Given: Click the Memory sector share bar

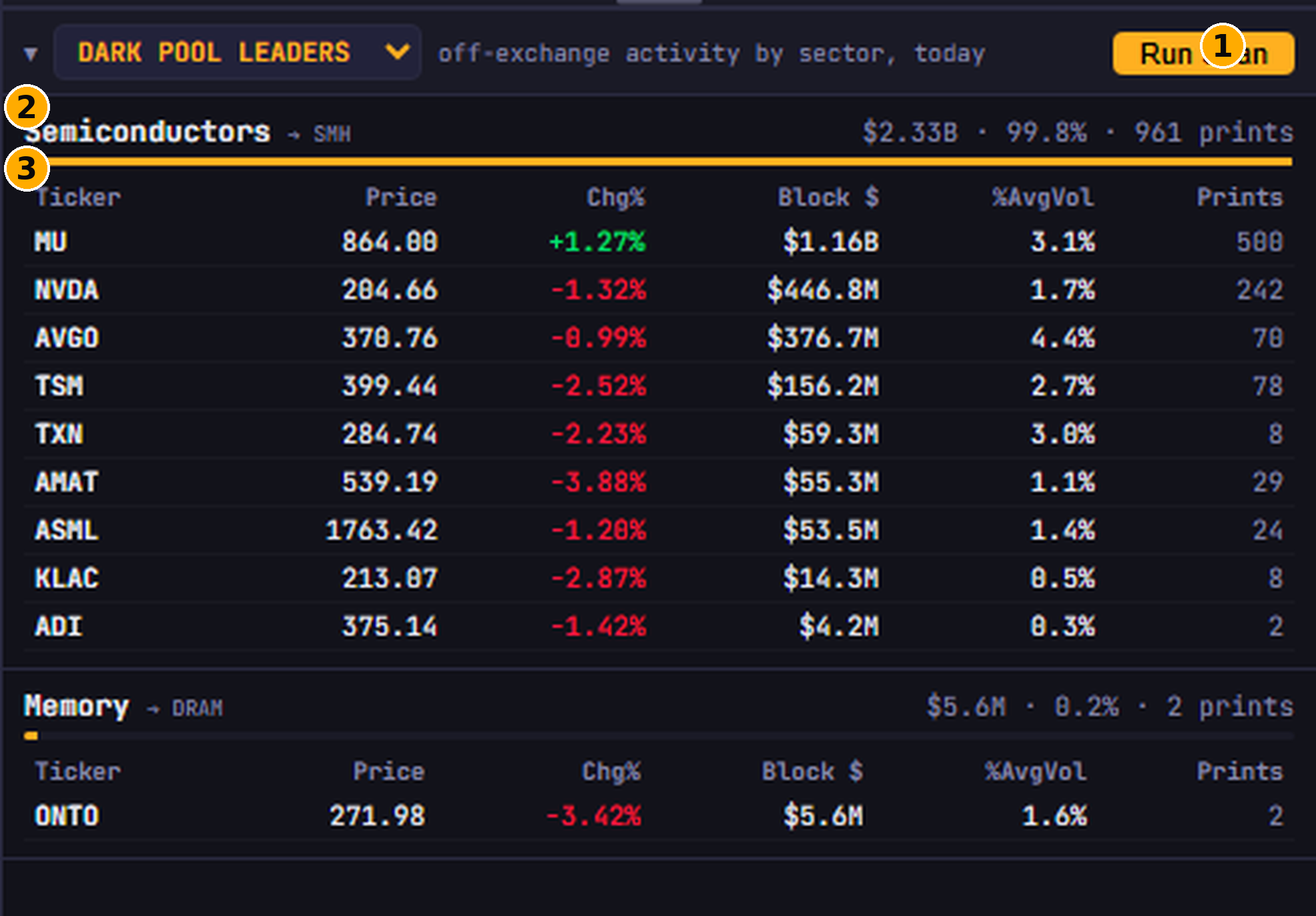Looking at the screenshot, I should click(658, 736).
